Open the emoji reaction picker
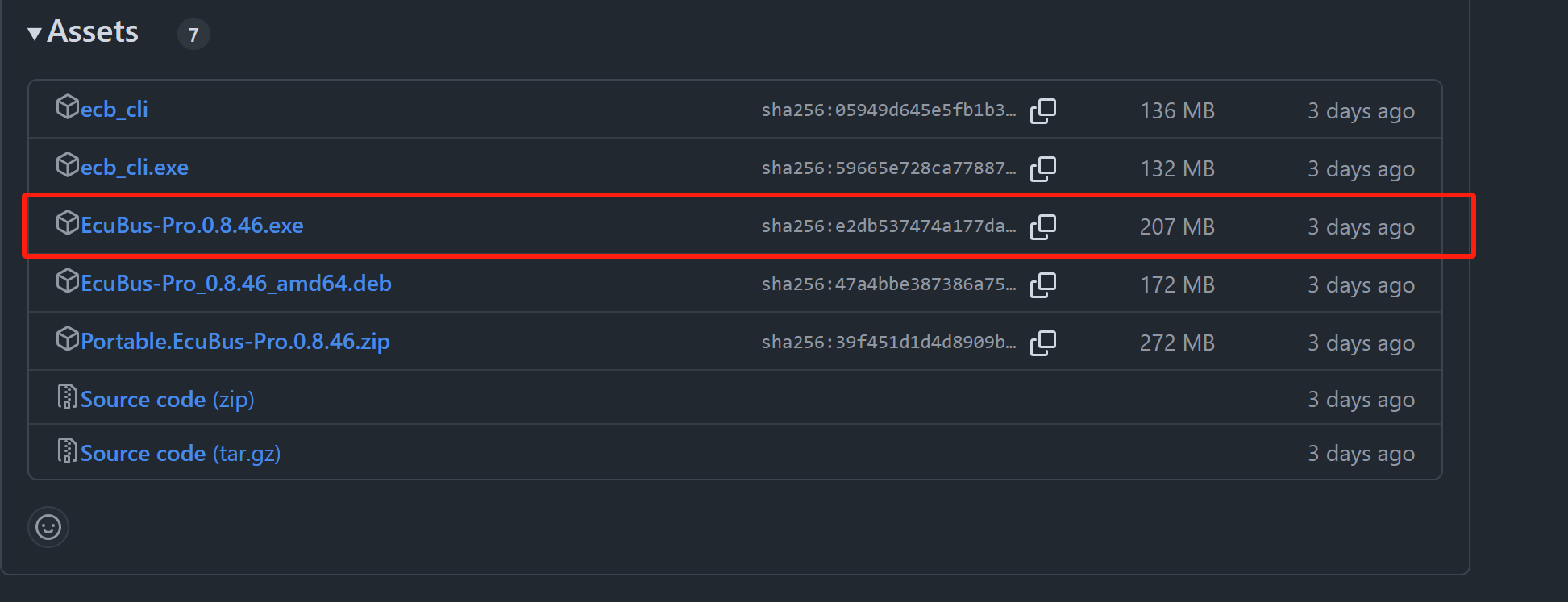The width and height of the screenshot is (1568, 602). (x=48, y=527)
